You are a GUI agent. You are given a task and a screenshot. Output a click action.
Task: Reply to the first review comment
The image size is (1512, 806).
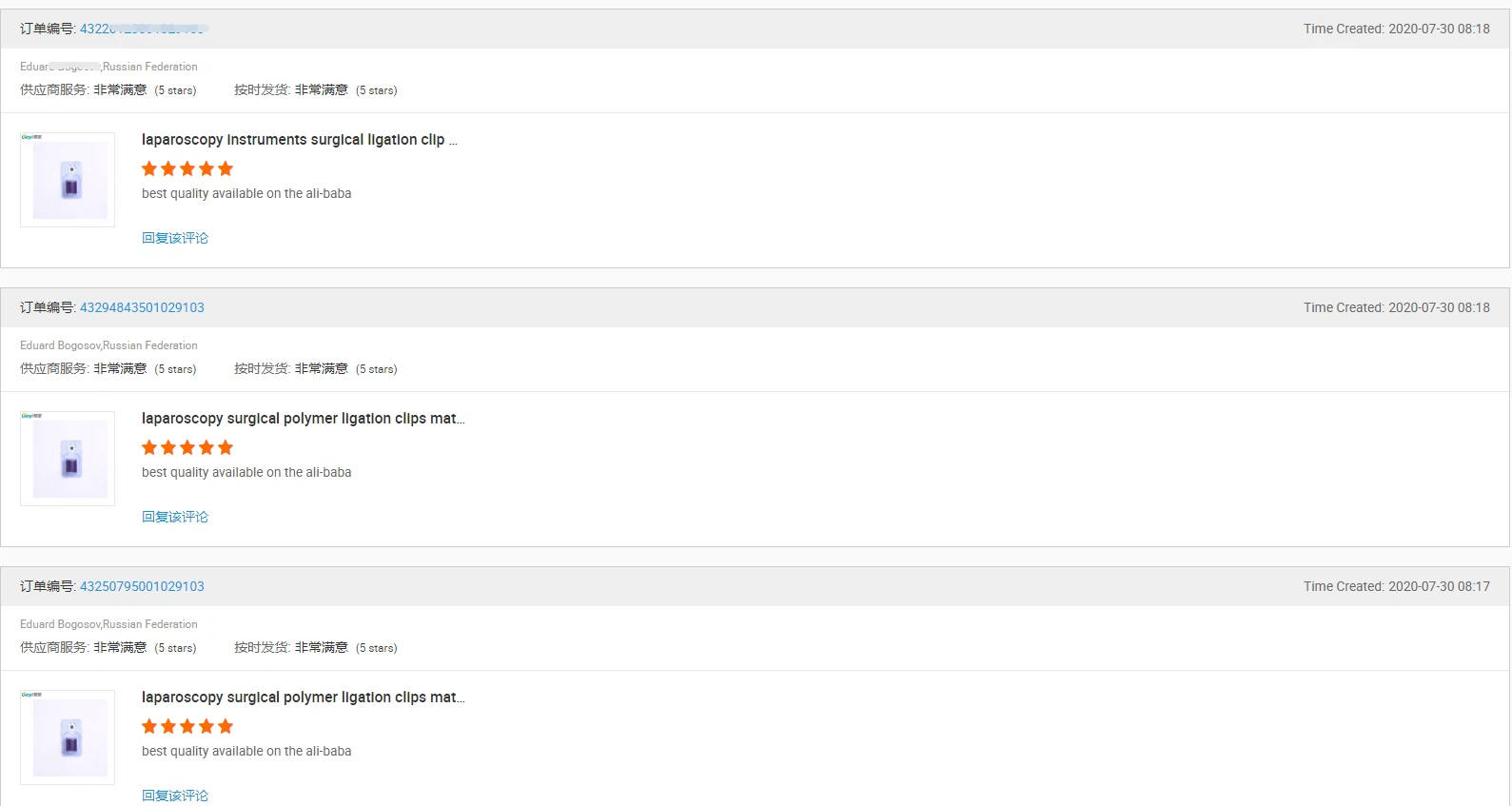(175, 238)
